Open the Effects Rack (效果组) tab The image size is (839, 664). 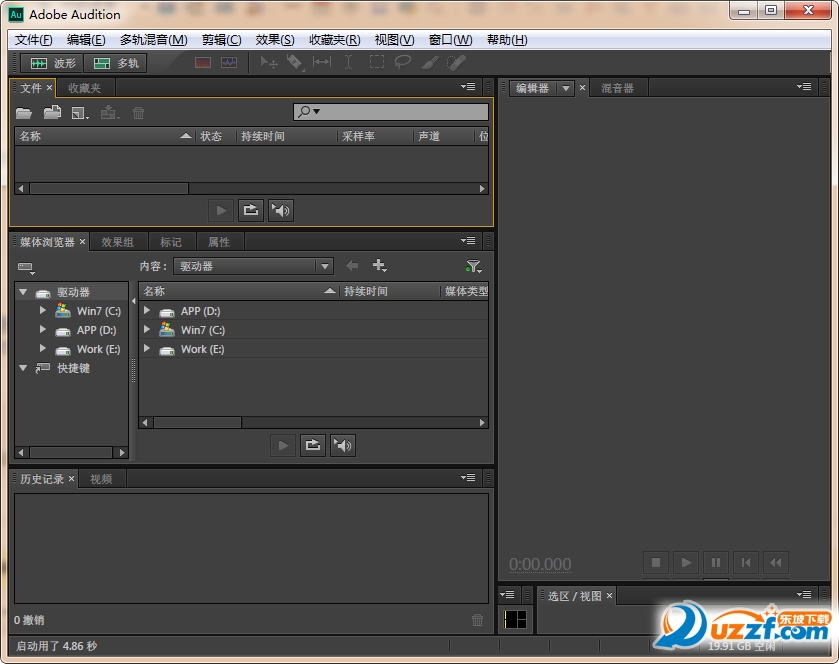[117, 242]
